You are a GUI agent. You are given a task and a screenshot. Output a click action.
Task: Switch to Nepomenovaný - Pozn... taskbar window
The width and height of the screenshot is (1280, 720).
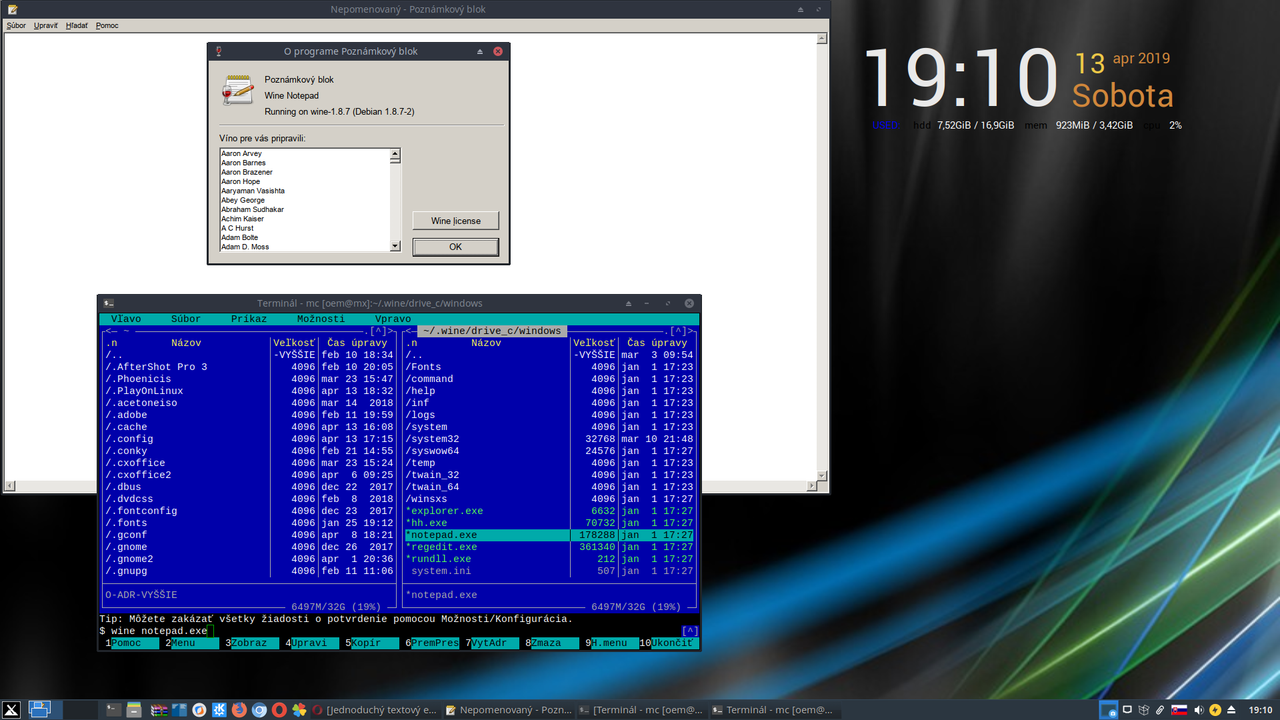click(509, 710)
